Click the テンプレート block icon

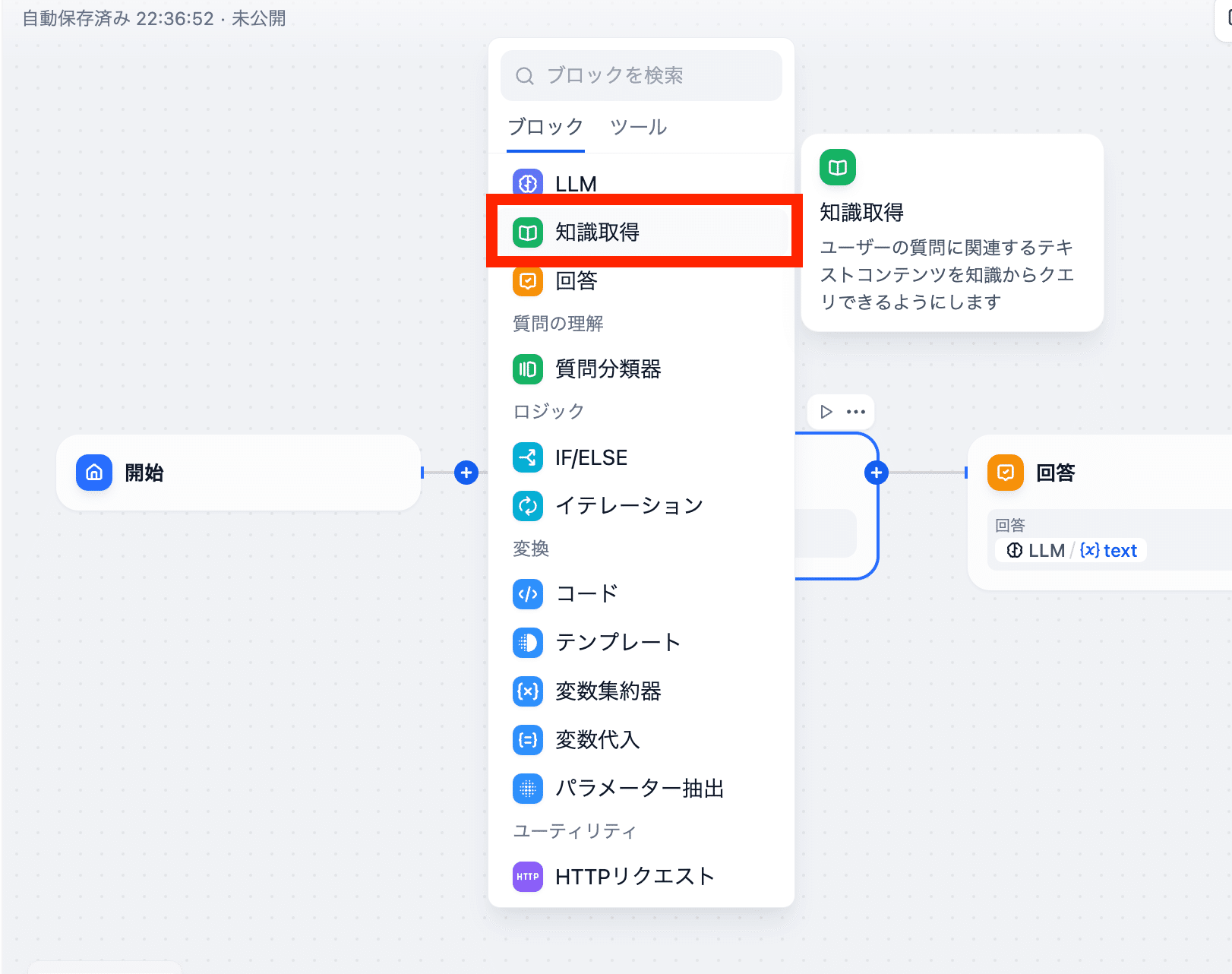click(527, 642)
